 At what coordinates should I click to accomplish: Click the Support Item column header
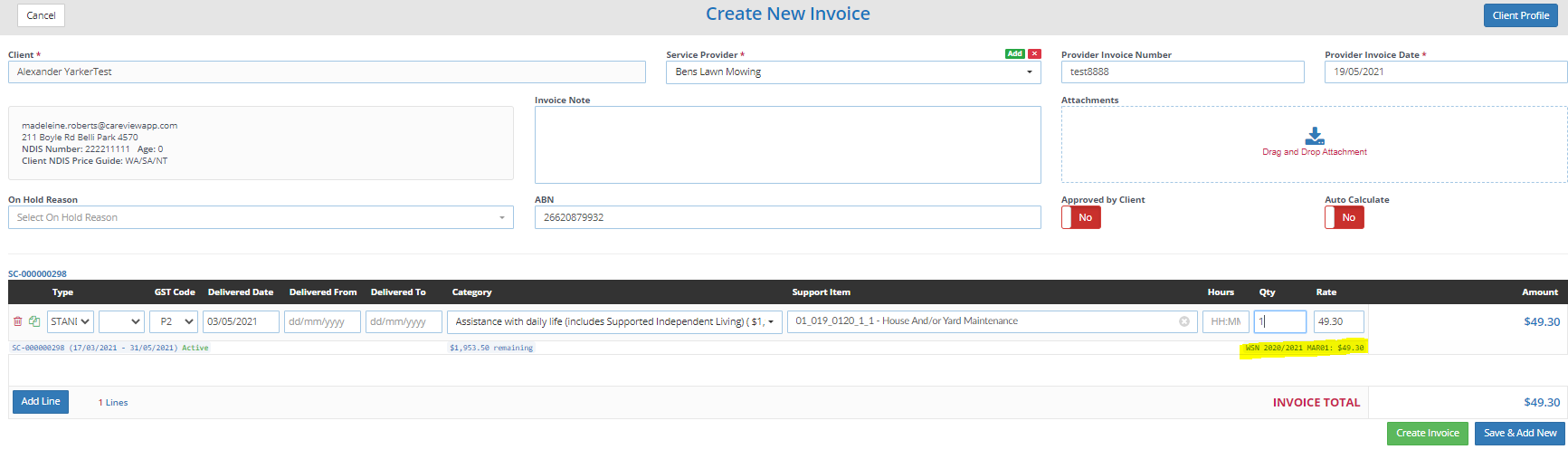822,292
